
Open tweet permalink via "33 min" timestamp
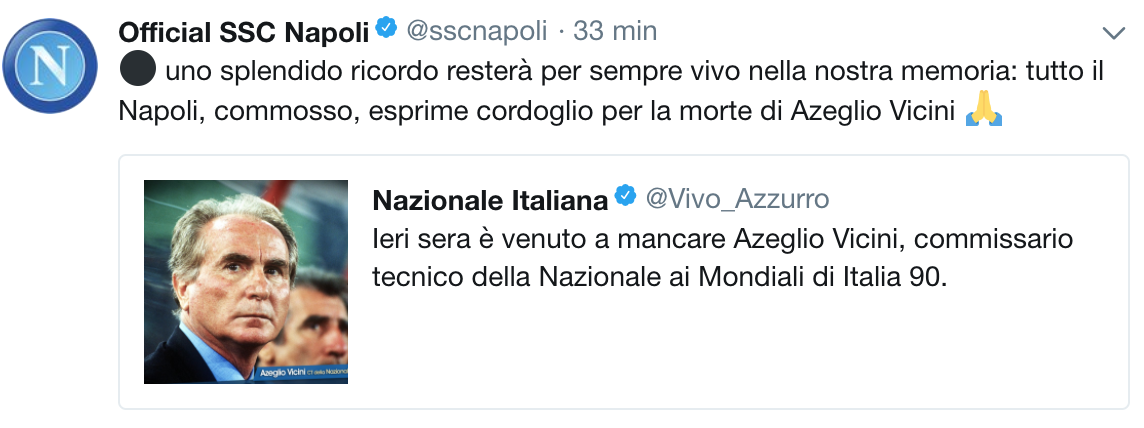pyautogui.click(x=616, y=32)
